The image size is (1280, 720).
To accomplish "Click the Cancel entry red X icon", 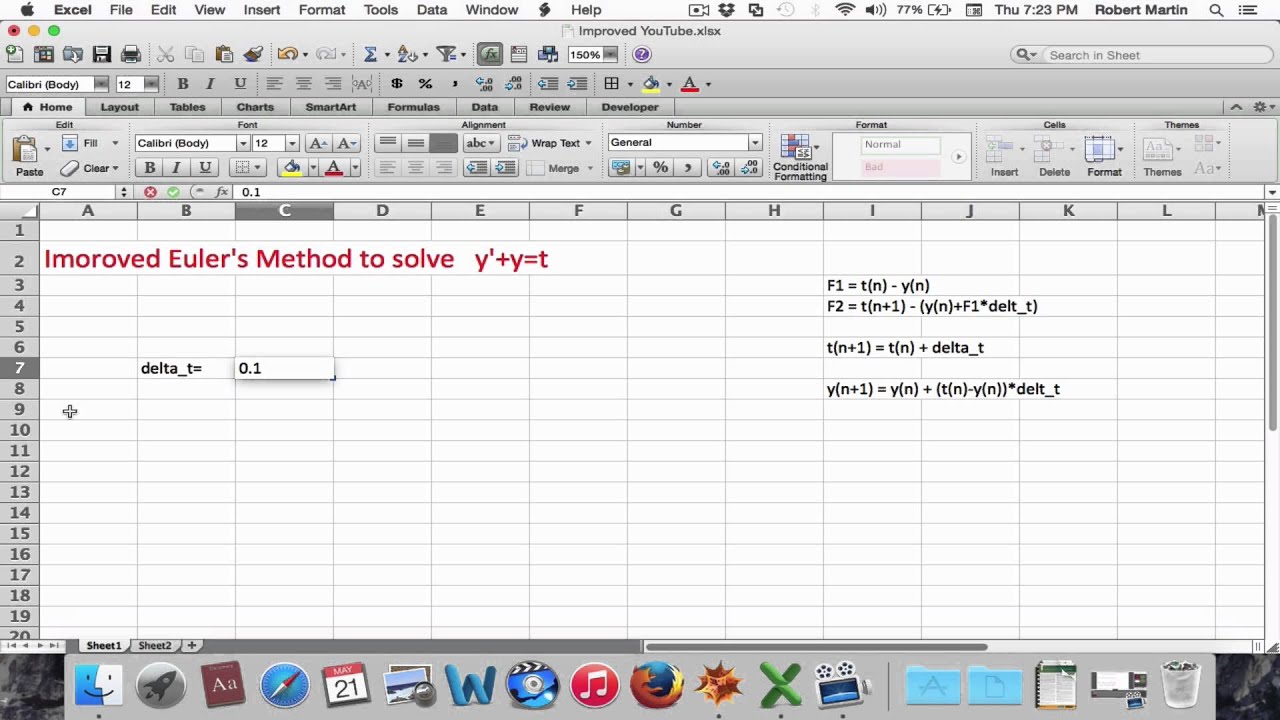I will click(x=150, y=192).
